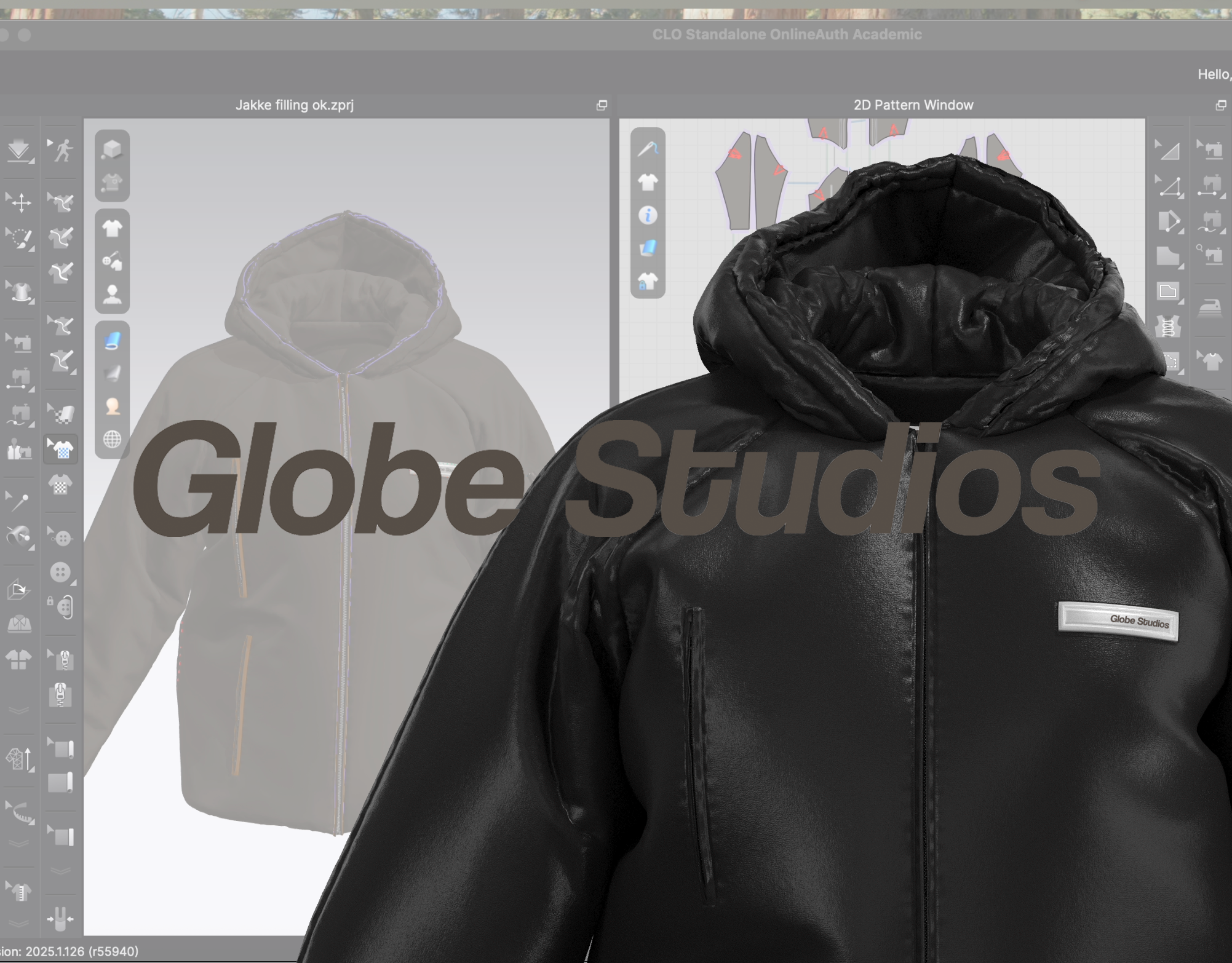The width and height of the screenshot is (1232, 963).
Task: Toggle 2D pattern info 'i' display
Action: point(648,215)
